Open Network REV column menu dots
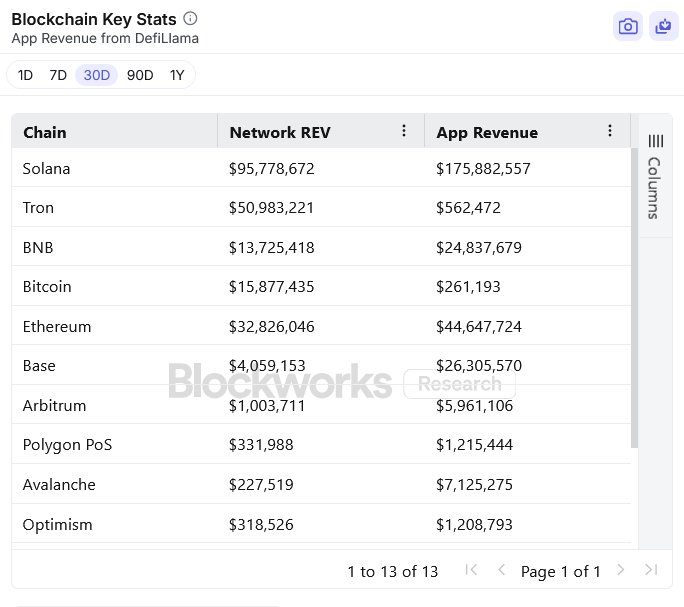This screenshot has height=607, width=684. click(x=404, y=130)
